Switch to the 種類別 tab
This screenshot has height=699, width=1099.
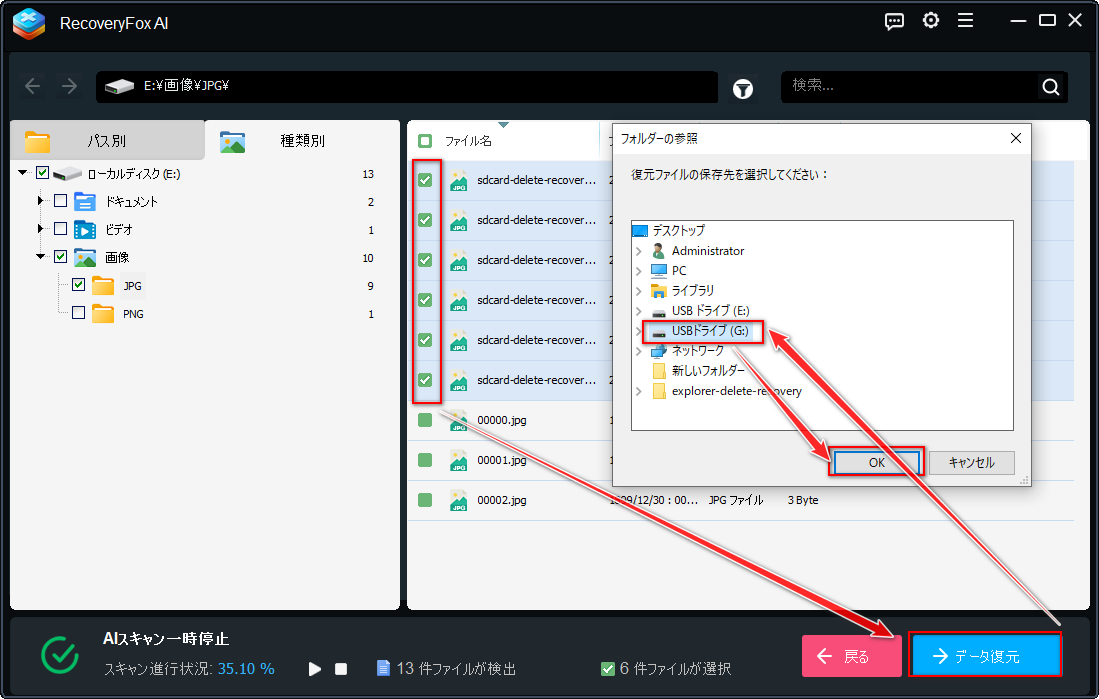[x=302, y=141]
